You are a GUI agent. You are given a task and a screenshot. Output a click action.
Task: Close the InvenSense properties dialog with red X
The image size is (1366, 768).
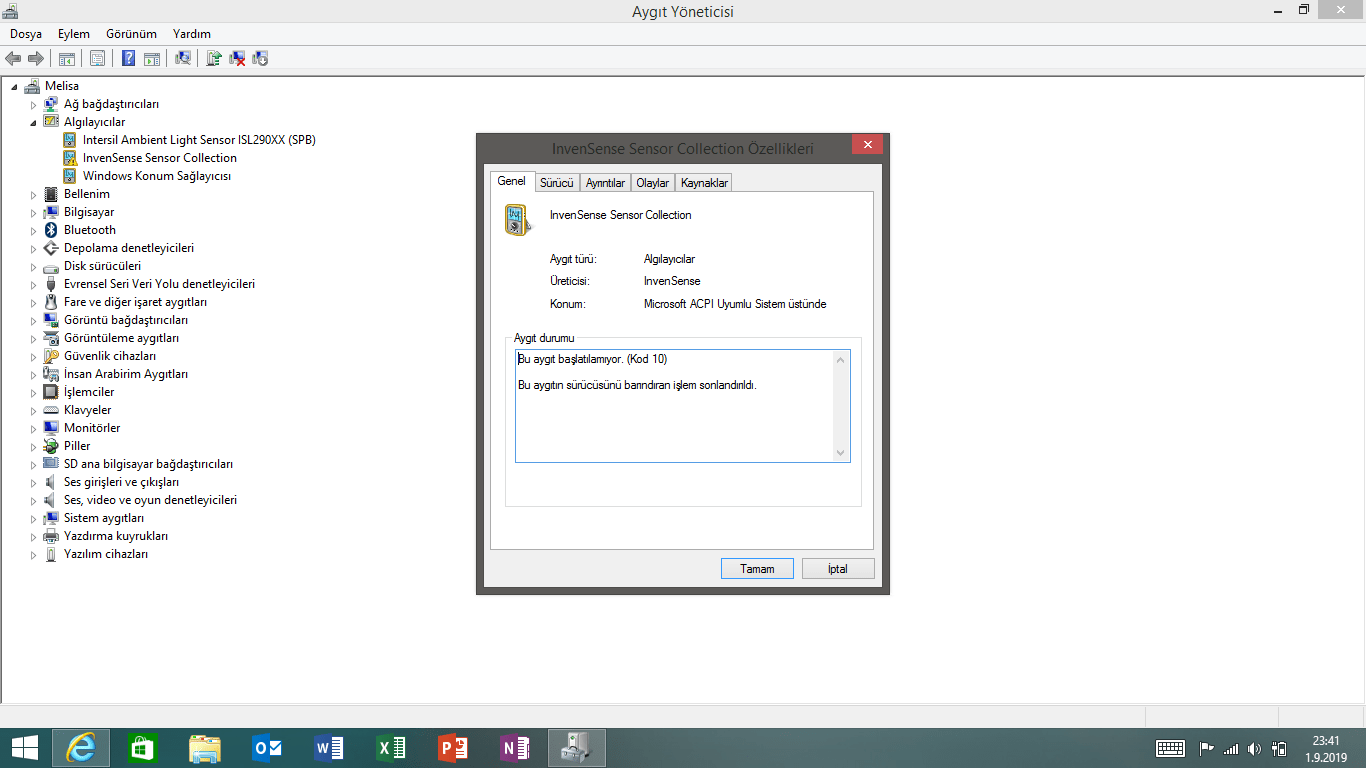click(867, 145)
